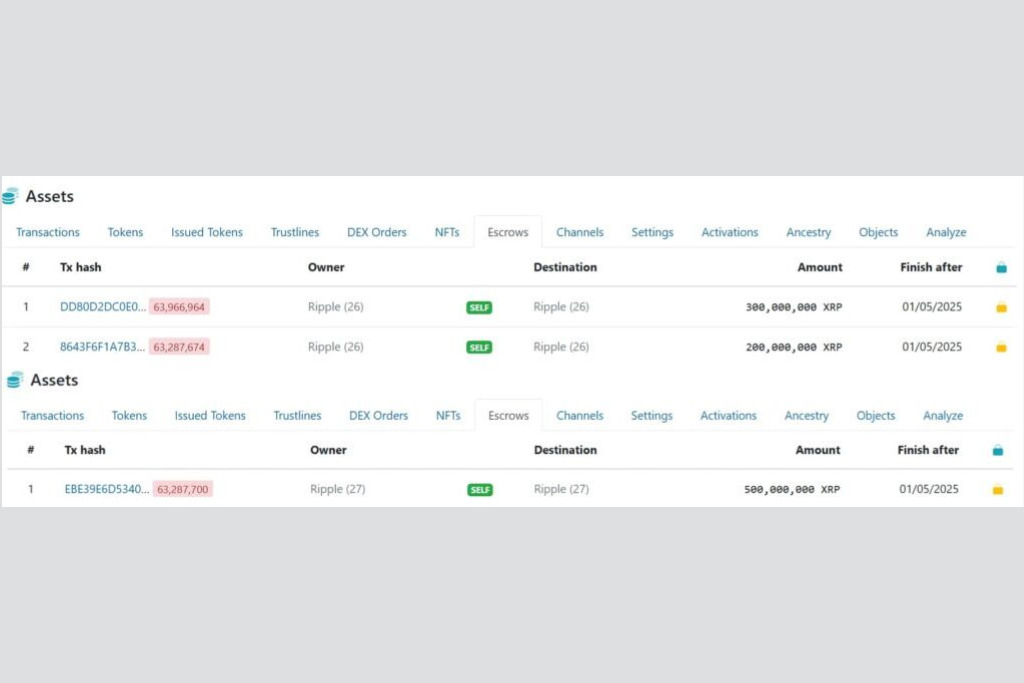Click ledger number 63,287,700 badge
Viewport: 1024px width, 683px height.
point(183,489)
